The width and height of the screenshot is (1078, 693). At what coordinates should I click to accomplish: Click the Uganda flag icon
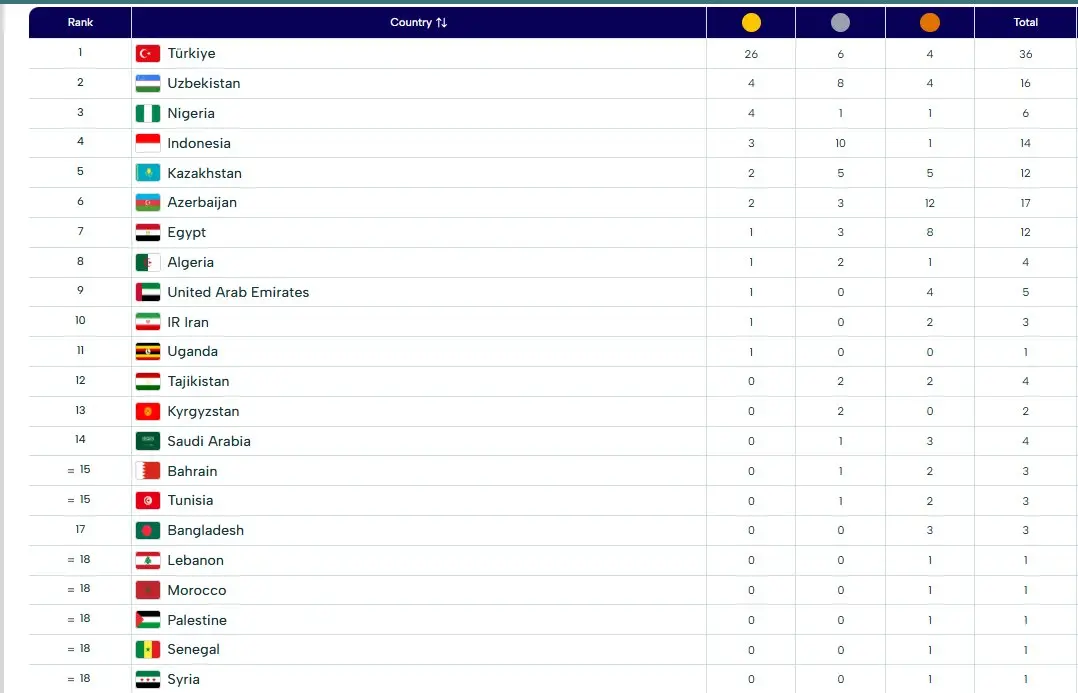[148, 351]
